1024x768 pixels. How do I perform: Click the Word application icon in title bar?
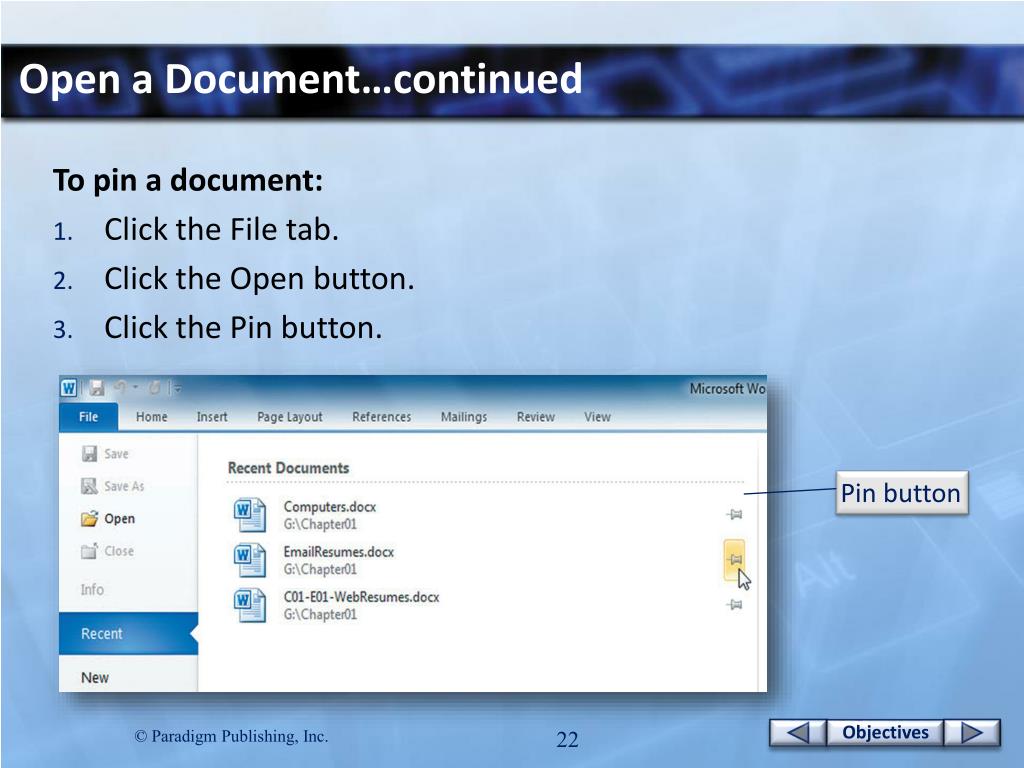(69, 388)
